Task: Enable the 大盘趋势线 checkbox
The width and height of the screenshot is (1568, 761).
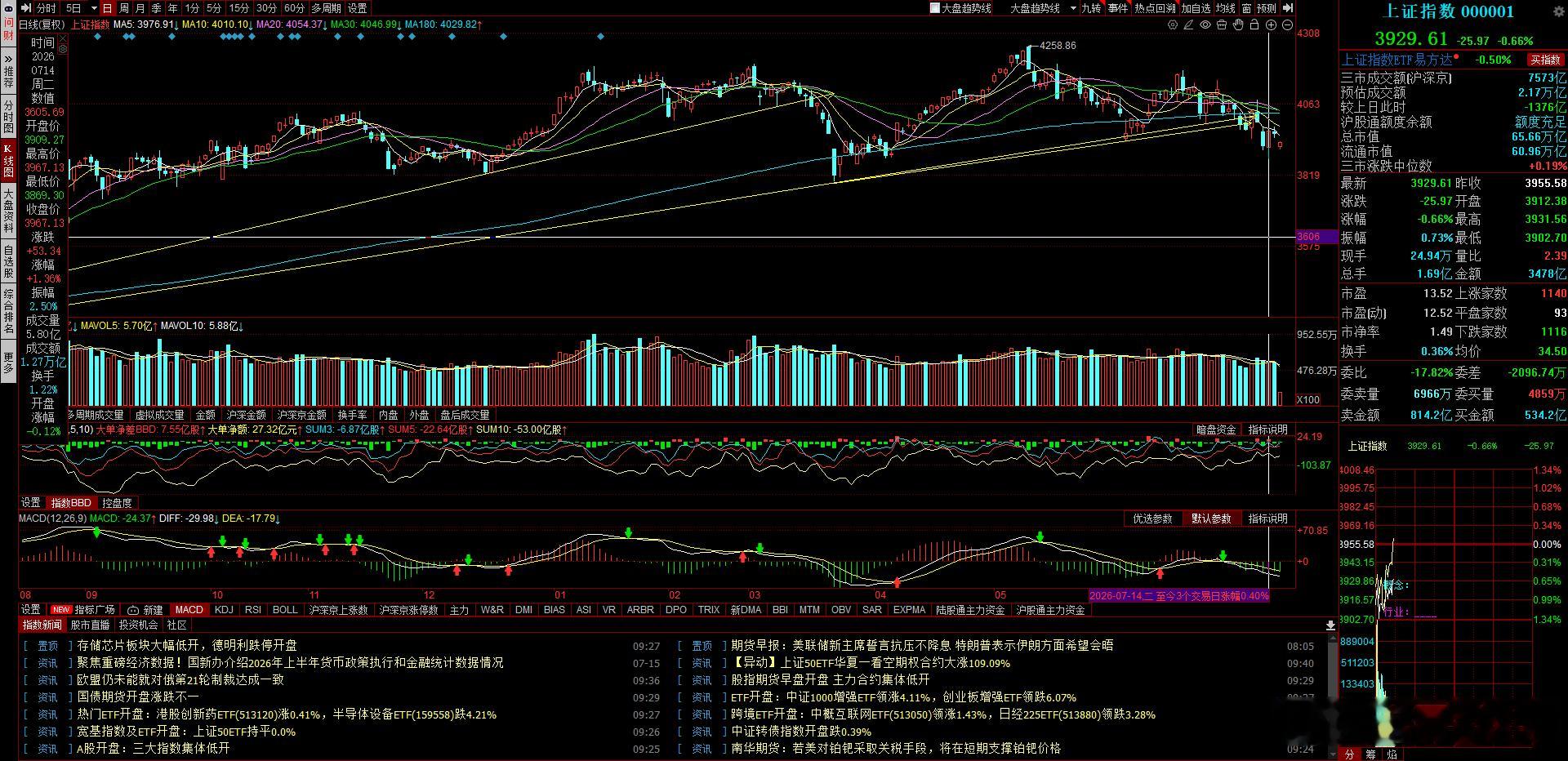Action: (935, 8)
